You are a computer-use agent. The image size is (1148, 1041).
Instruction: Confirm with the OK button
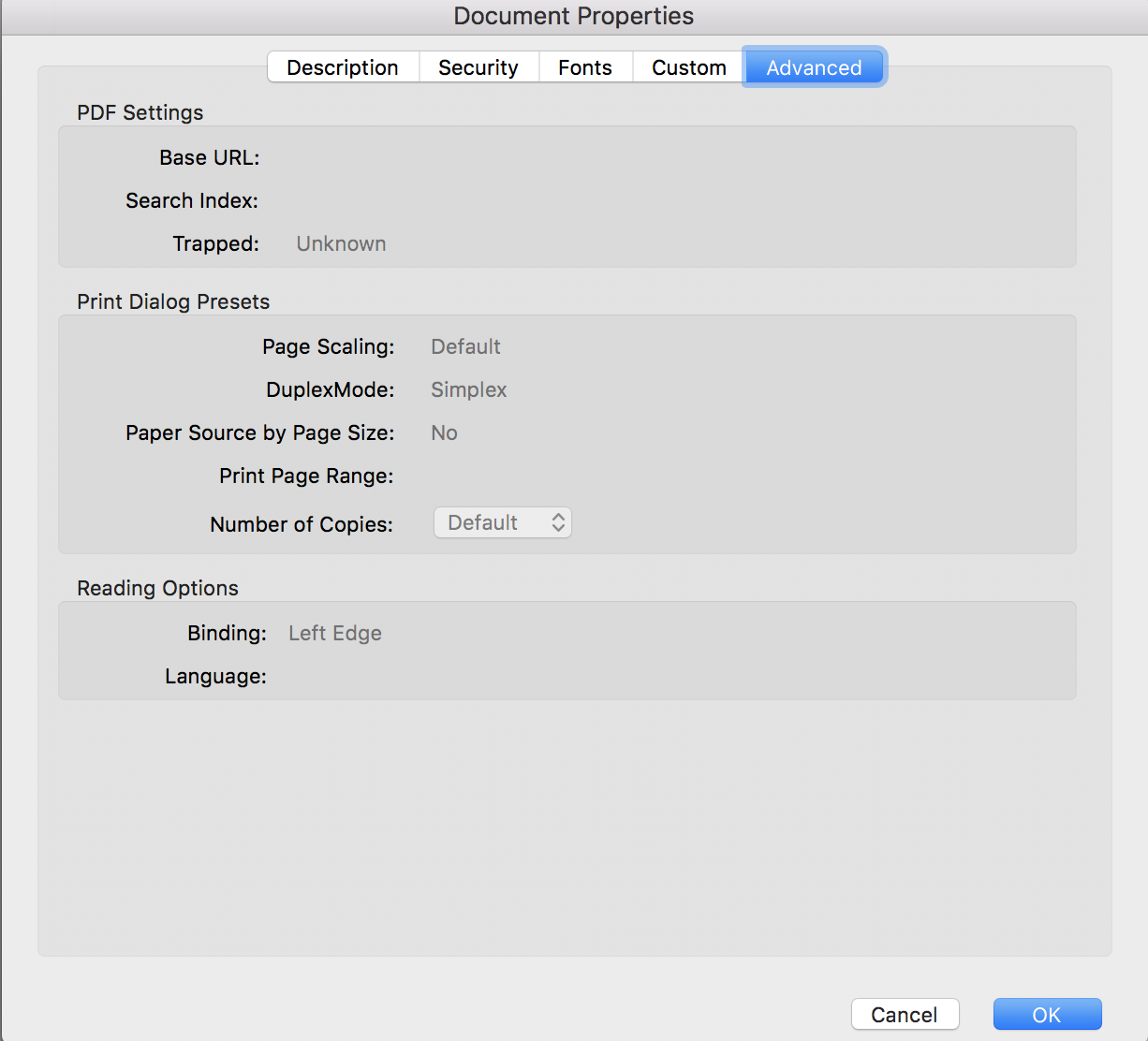click(1047, 1015)
